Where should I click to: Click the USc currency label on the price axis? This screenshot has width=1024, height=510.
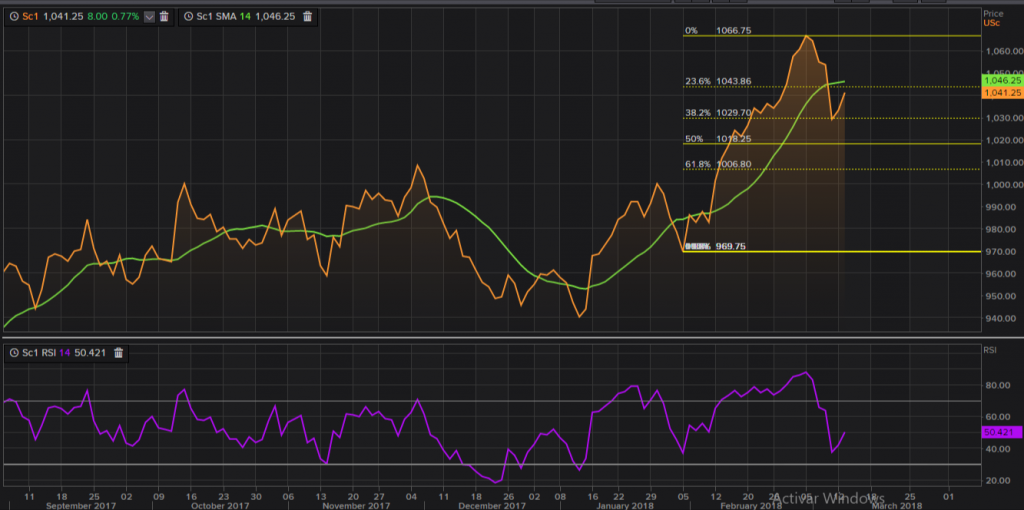(x=992, y=23)
